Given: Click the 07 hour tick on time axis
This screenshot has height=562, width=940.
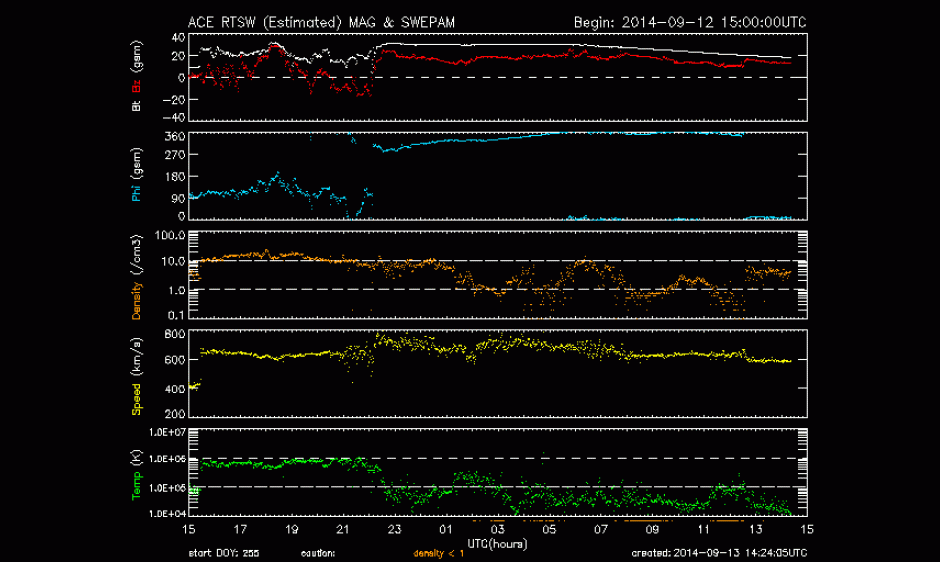Looking at the screenshot, I should [600, 529].
